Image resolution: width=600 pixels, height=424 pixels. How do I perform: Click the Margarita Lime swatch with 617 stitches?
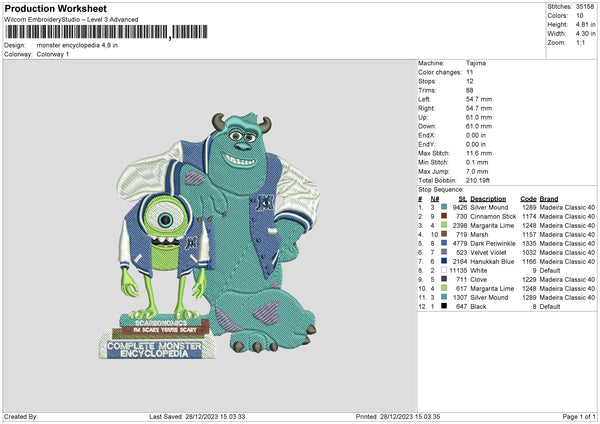444,288
